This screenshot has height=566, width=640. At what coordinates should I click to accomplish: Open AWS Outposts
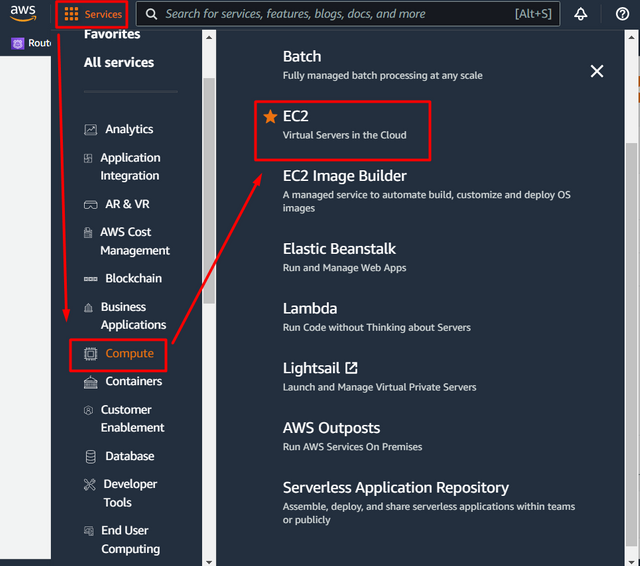(331, 428)
